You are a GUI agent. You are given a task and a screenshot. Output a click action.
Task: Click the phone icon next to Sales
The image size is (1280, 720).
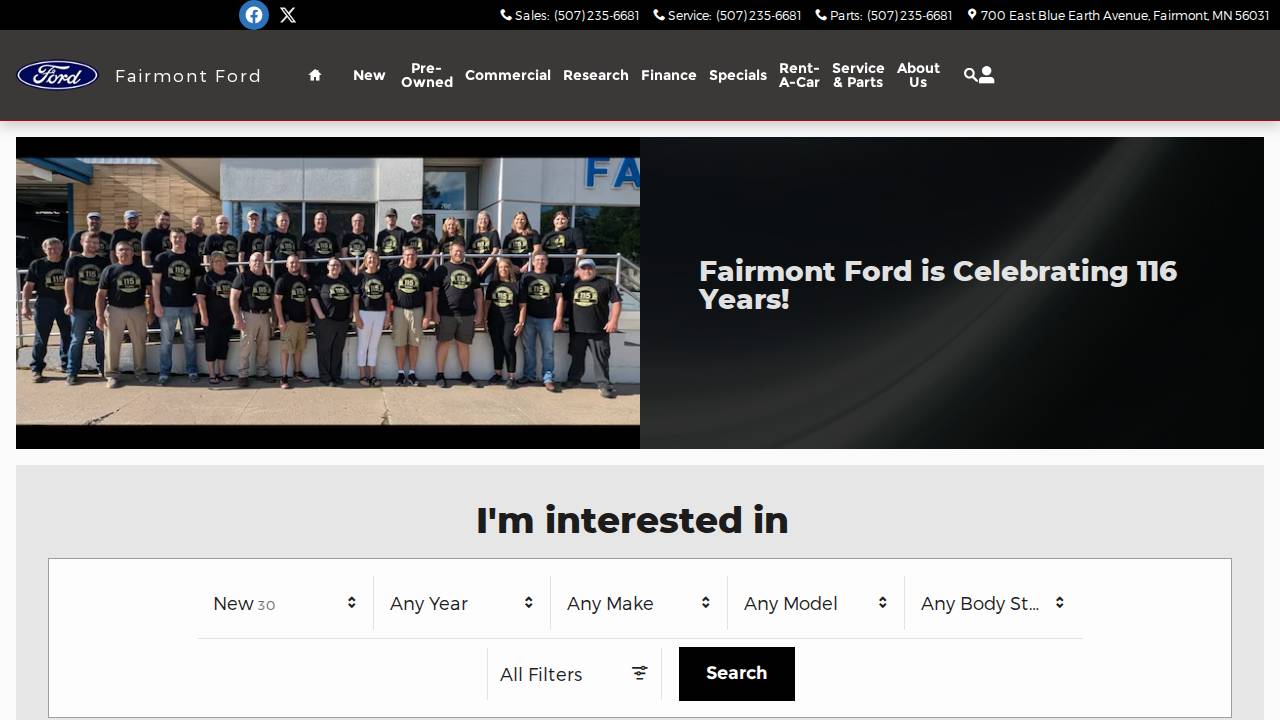[506, 15]
